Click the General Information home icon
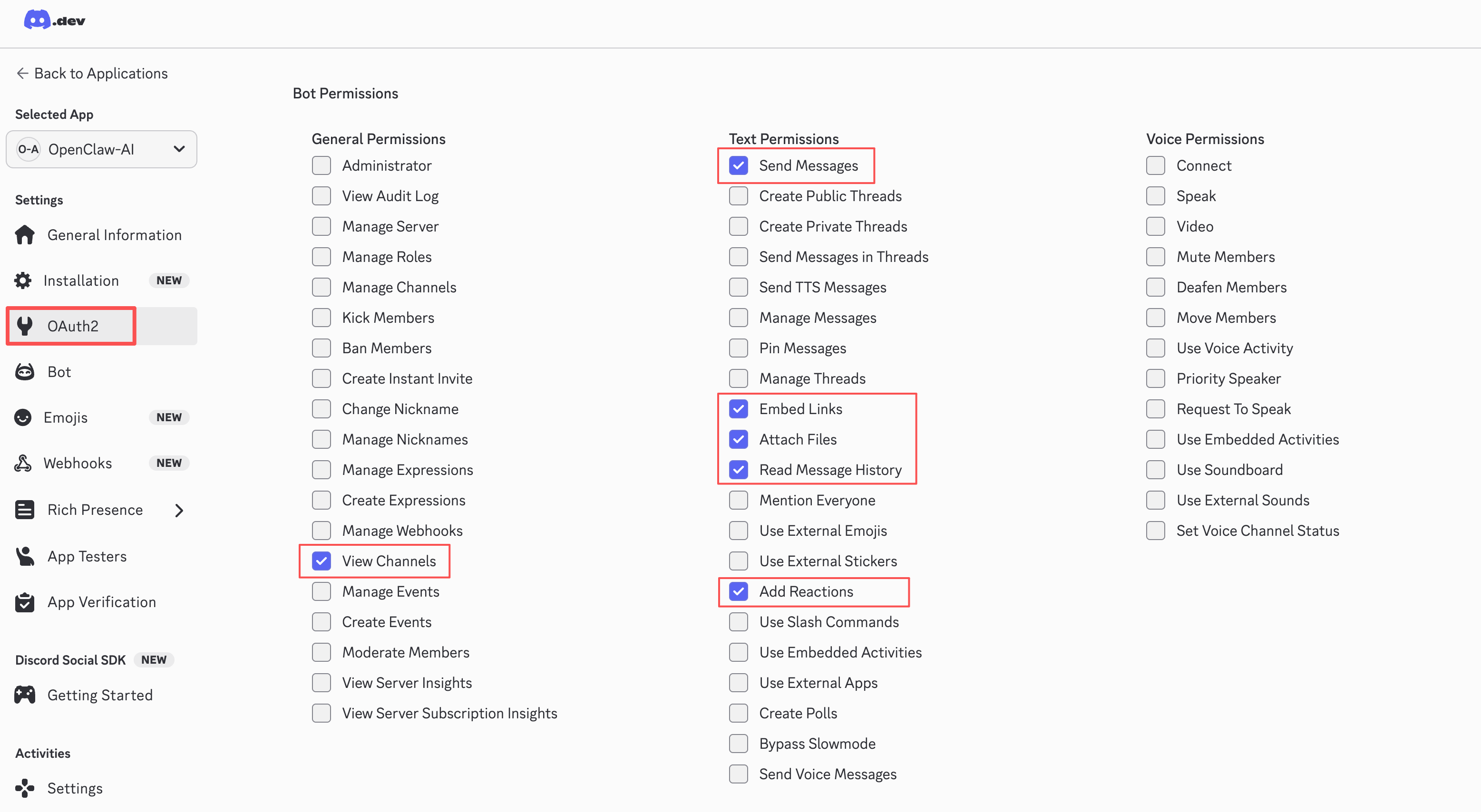The image size is (1481, 812). point(24,234)
